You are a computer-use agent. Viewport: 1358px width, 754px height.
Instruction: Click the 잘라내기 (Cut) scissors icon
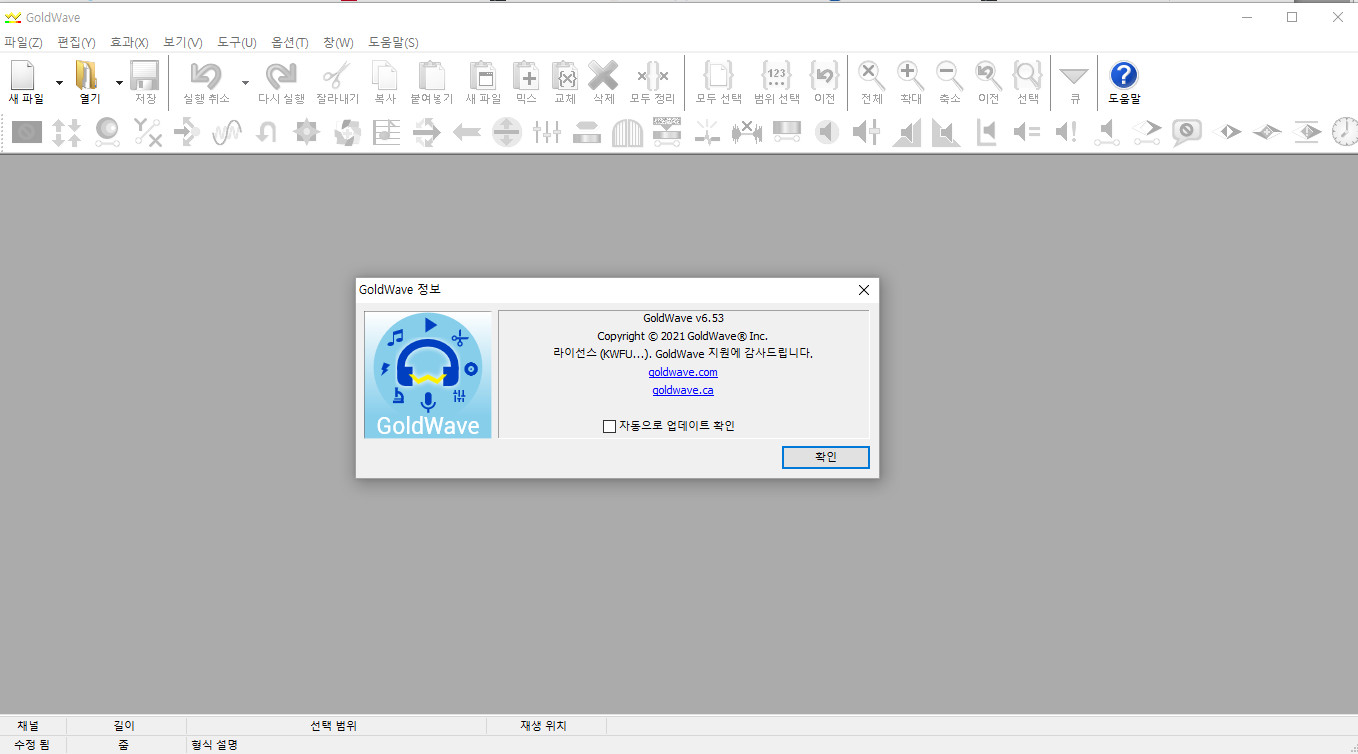(x=337, y=75)
